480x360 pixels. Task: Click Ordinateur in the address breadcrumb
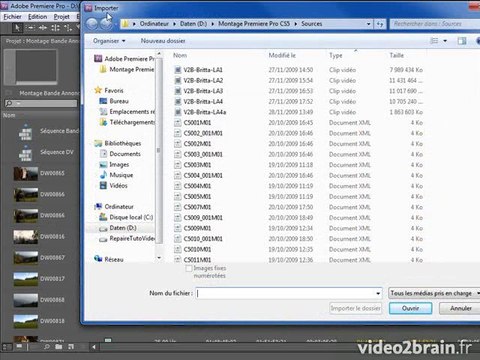pyautogui.click(x=154, y=24)
